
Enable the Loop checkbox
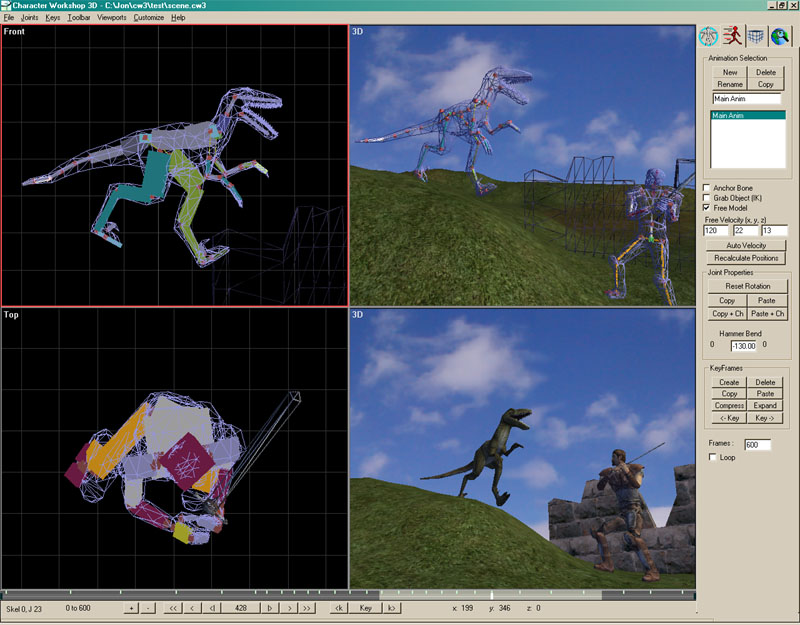[712, 458]
